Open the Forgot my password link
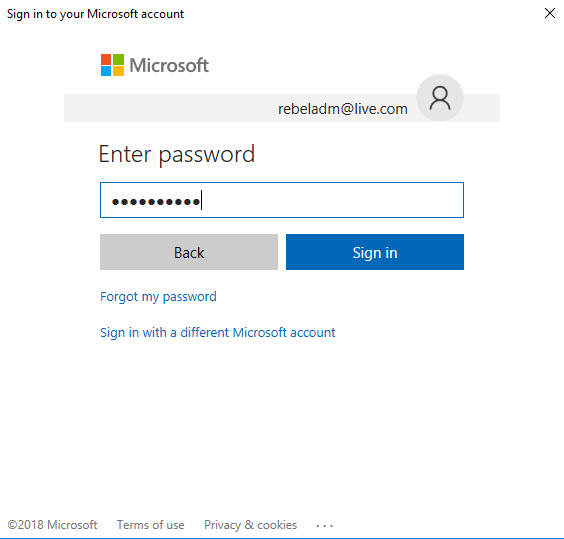The image size is (564, 539). coord(158,297)
